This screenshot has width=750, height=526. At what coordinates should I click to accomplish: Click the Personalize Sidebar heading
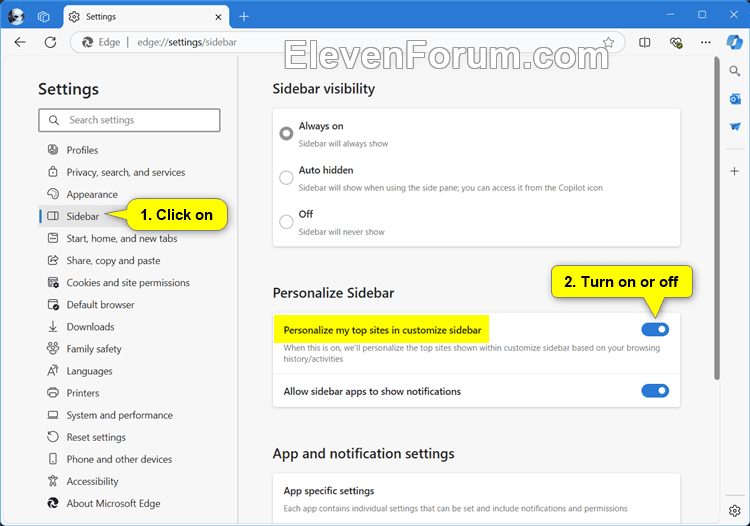click(333, 293)
